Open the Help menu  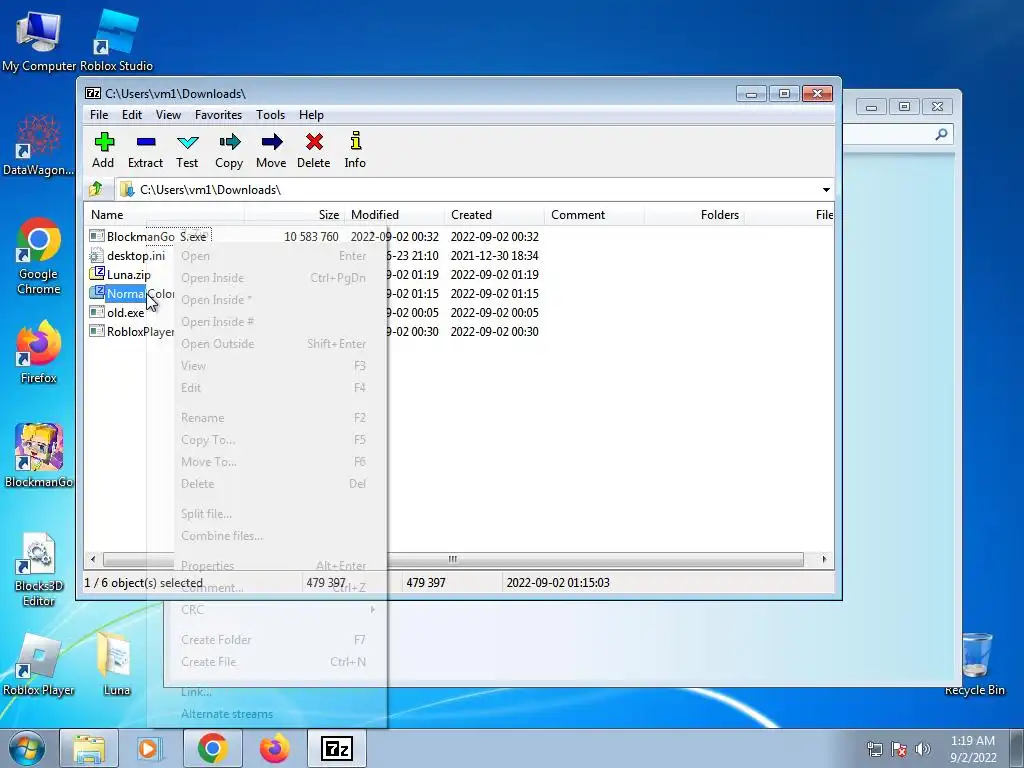click(312, 115)
